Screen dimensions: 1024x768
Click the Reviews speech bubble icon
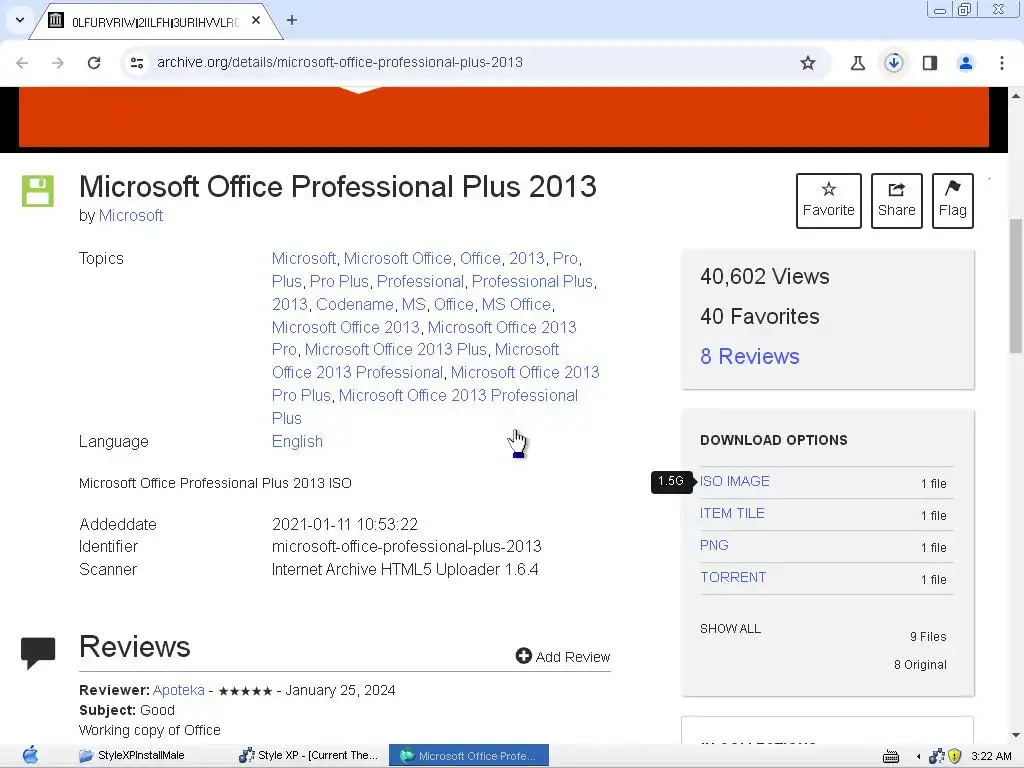tap(38, 652)
